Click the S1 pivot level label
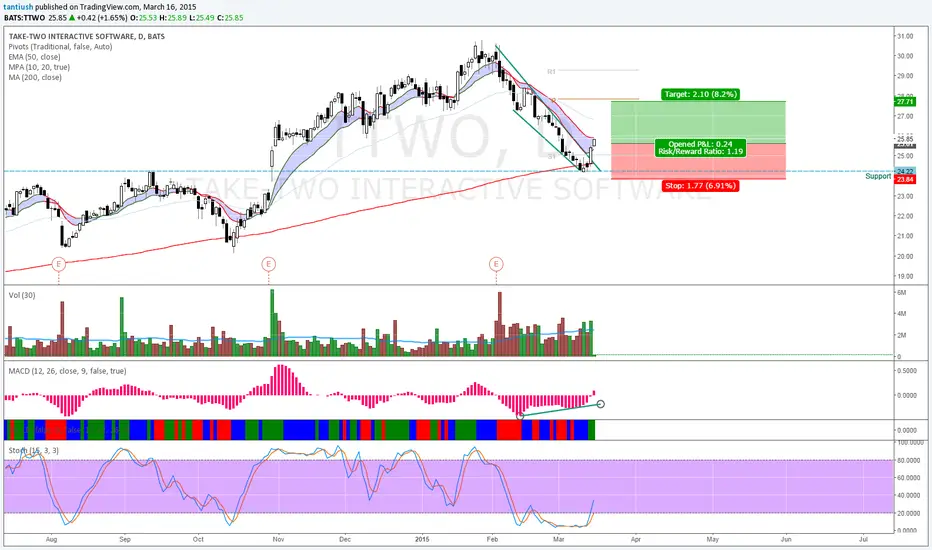 pyautogui.click(x=552, y=156)
